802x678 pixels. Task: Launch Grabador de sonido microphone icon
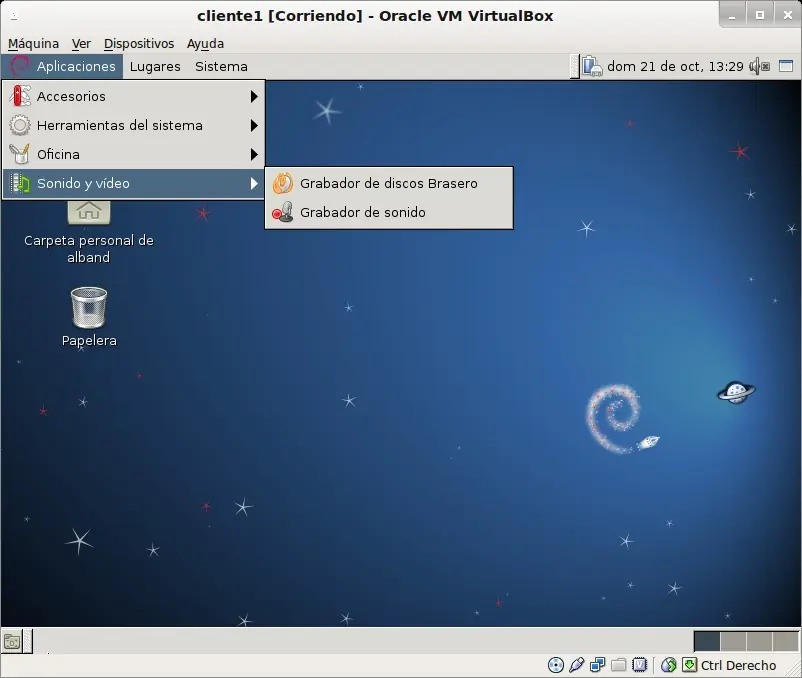pyautogui.click(x=283, y=212)
